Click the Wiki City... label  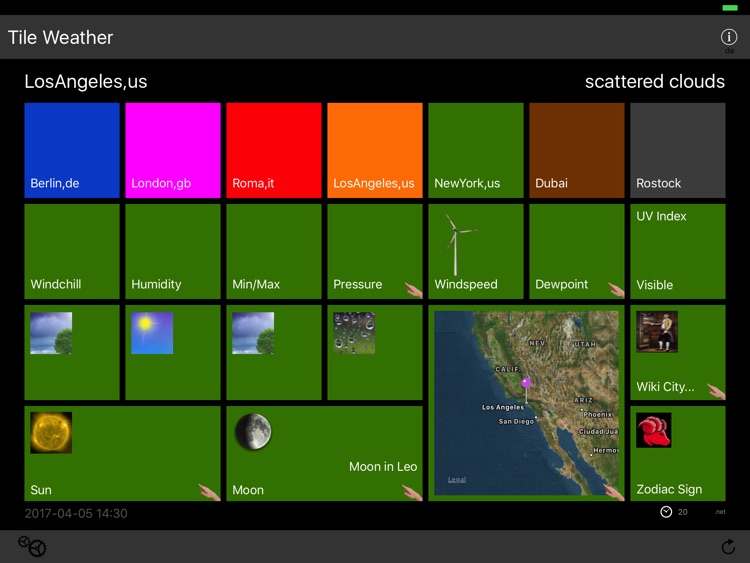tap(665, 386)
